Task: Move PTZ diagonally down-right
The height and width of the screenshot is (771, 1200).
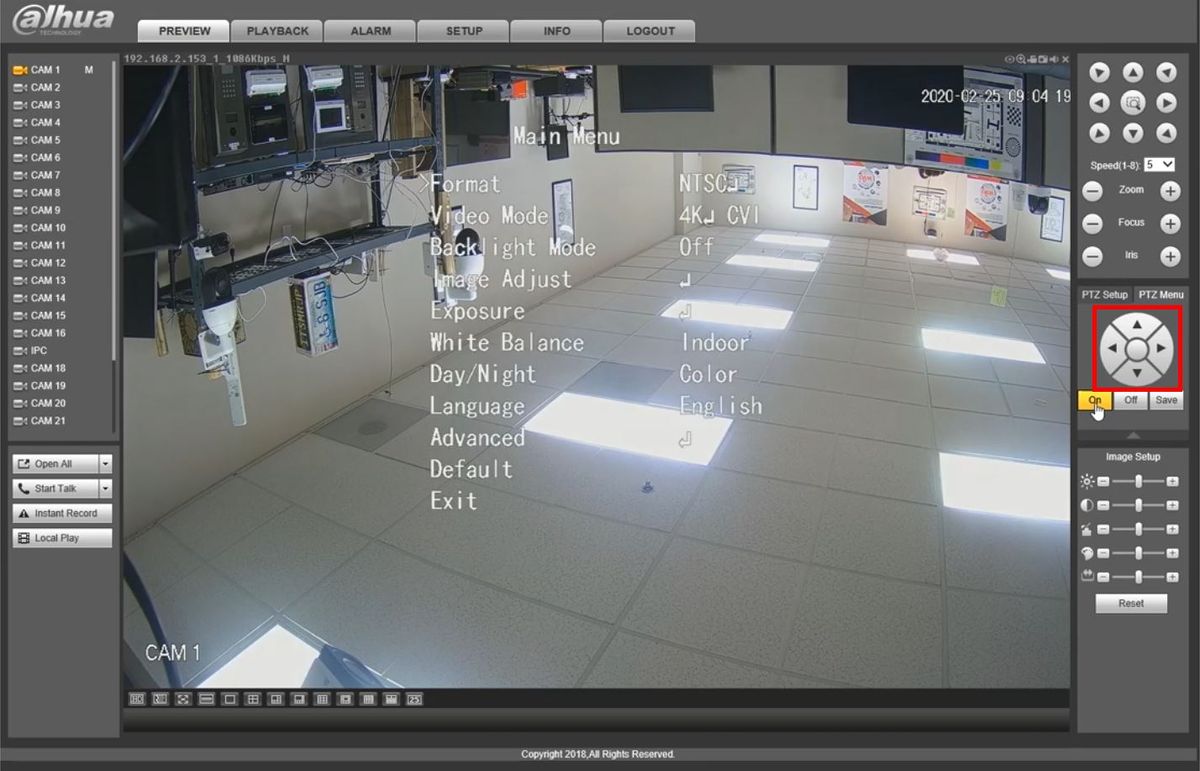Action: tap(1166, 132)
